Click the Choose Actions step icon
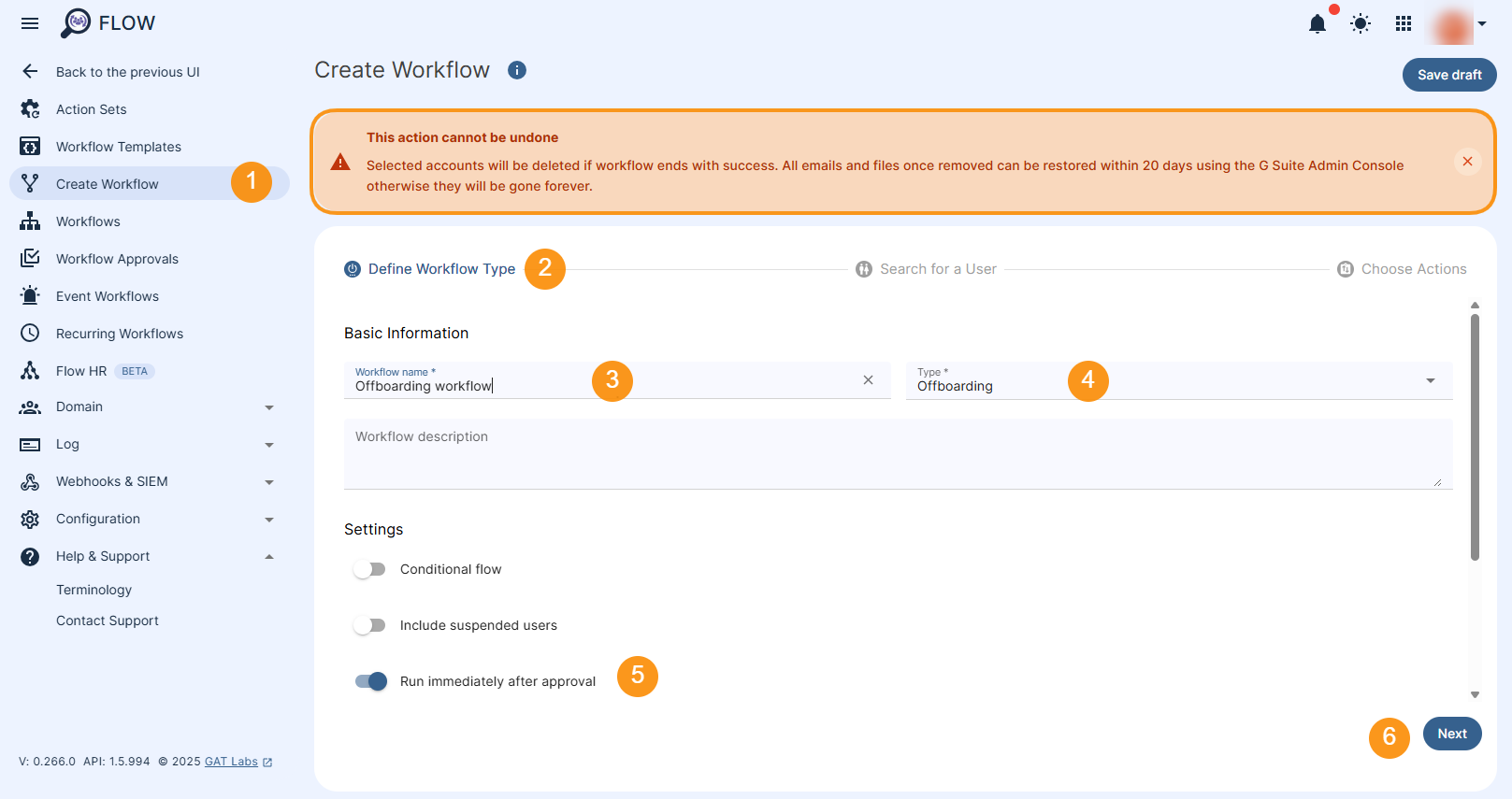Viewport: 1512px width, 799px height. [1346, 269]
